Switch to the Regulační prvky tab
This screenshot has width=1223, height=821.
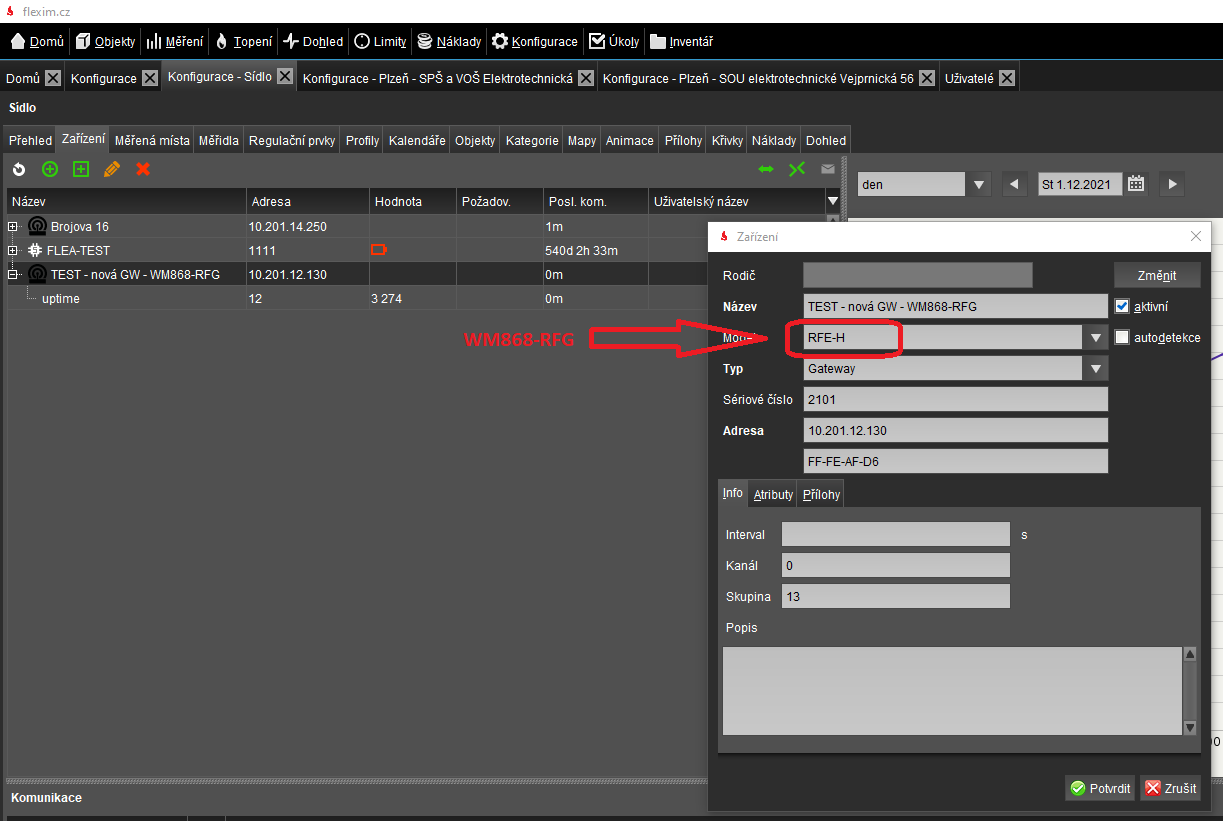pos(292,141)
